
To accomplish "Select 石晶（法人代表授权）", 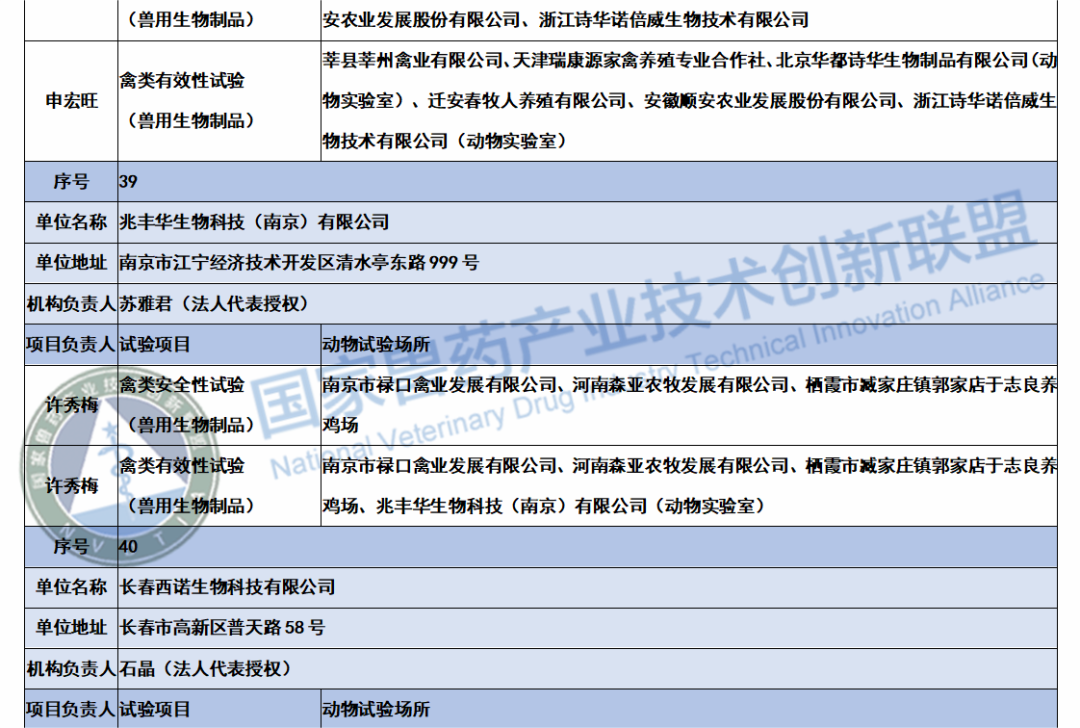I will pyautogui.click(x=205, y=669).
